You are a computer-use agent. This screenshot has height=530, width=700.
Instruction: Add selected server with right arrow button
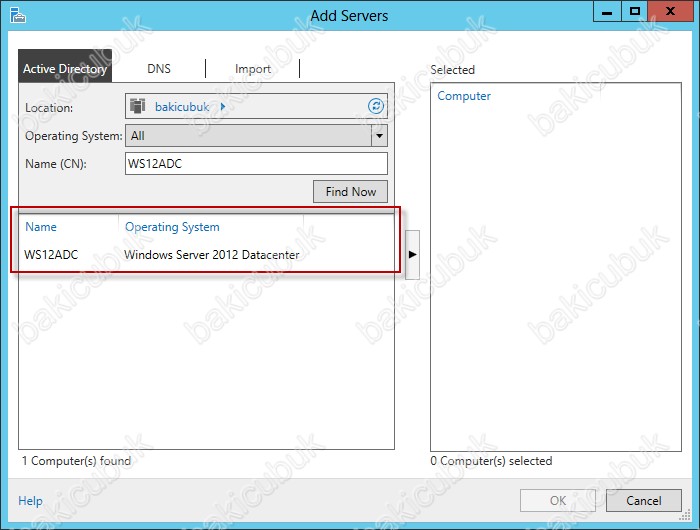412,255
